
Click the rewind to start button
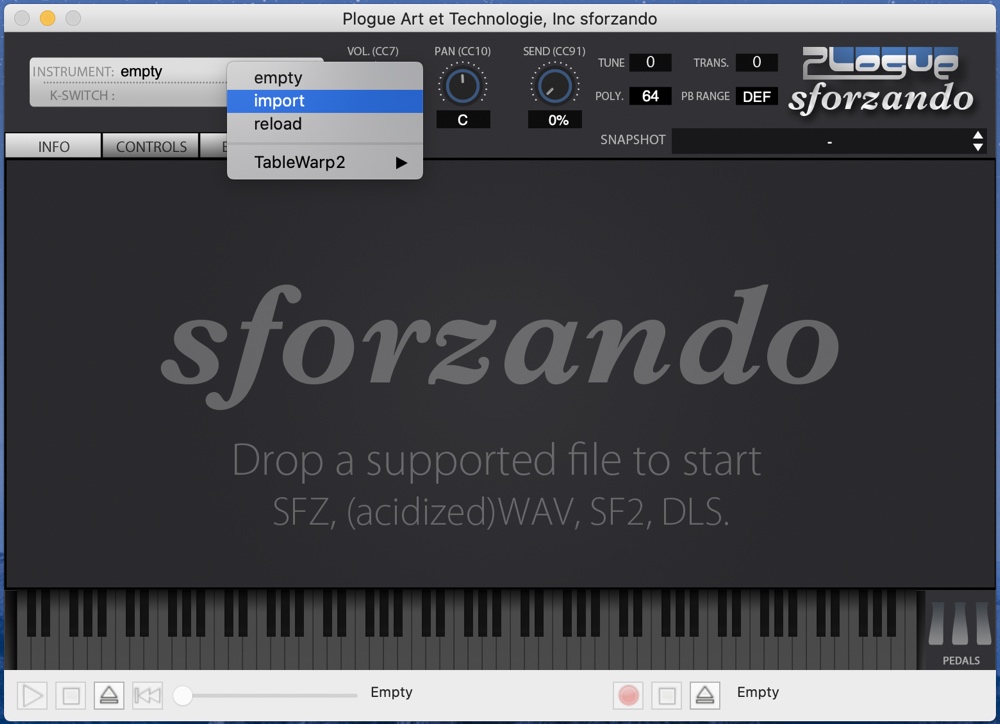click(147, 695)
